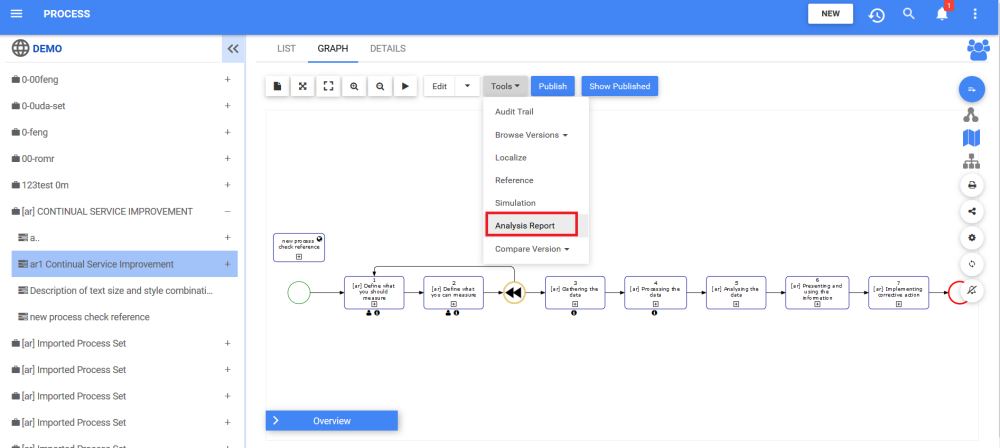Click the 'Analysing the data' task box
The width and height of the screenshot is (1000, 448).
pos(736,293)
